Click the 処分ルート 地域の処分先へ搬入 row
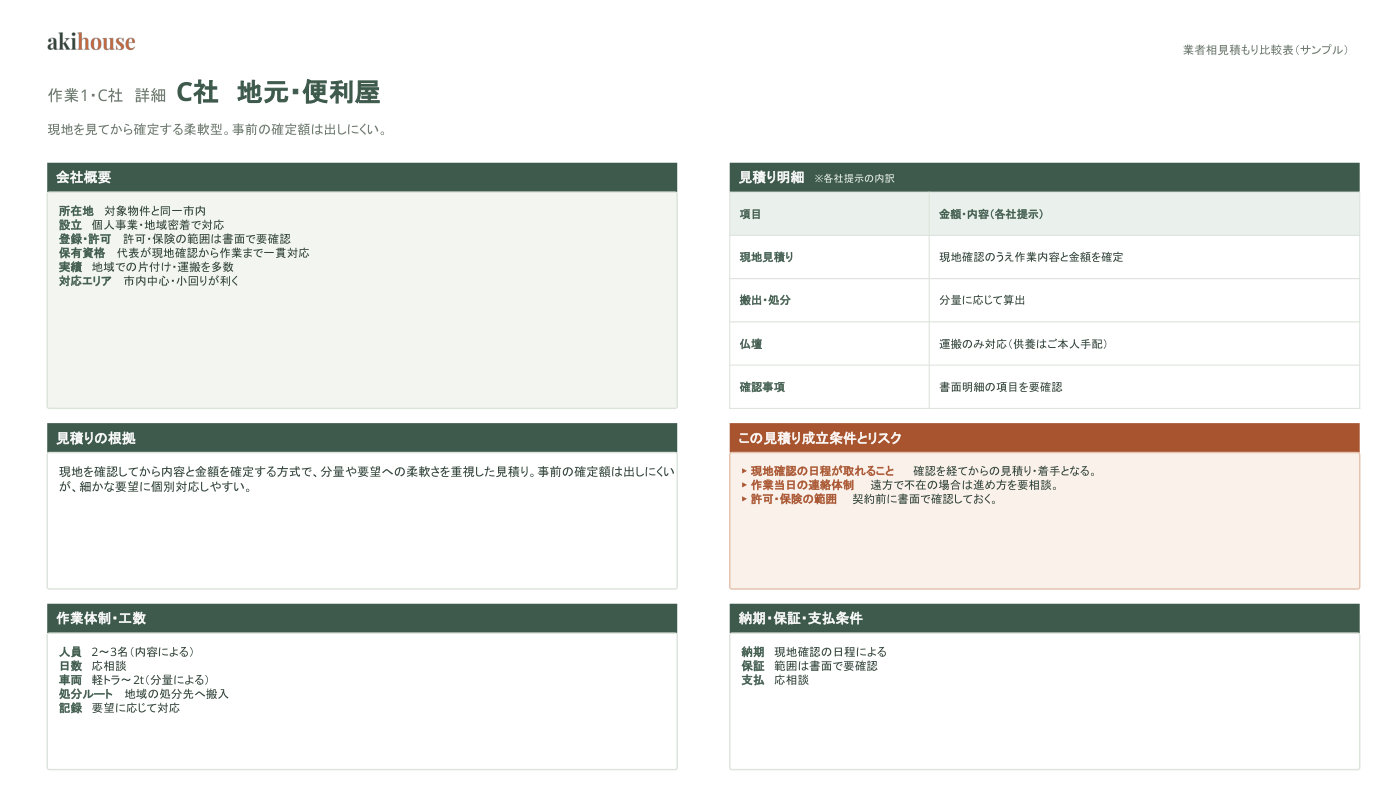This screenshot has height=788, width=1400. [143, 694]
